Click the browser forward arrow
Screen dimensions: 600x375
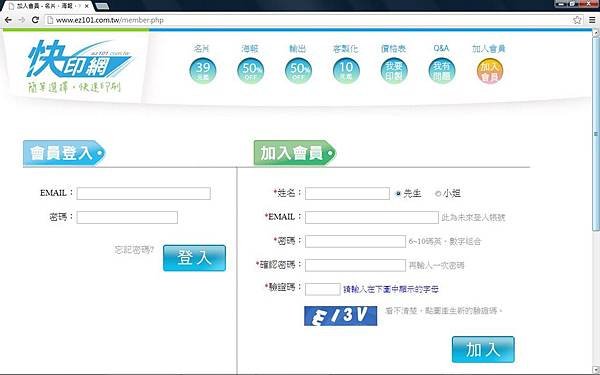pos(22,20)
